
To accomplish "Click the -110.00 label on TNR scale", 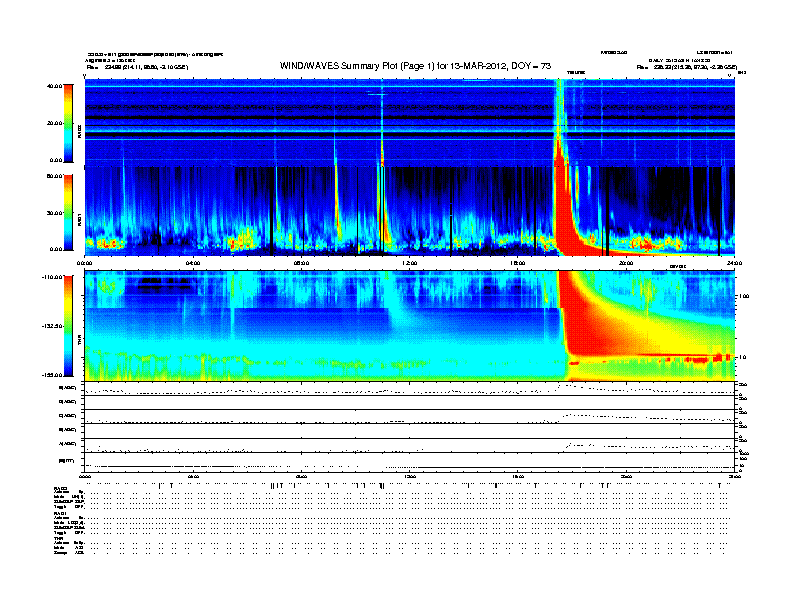I will (53, 277).
